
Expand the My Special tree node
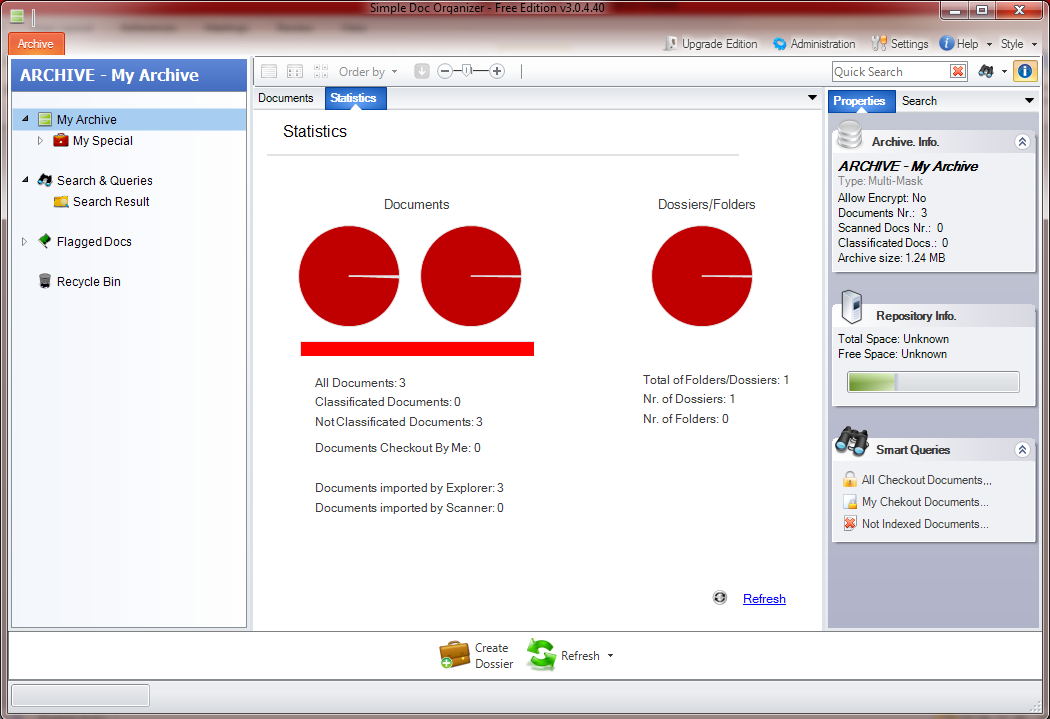pos(40,141)
